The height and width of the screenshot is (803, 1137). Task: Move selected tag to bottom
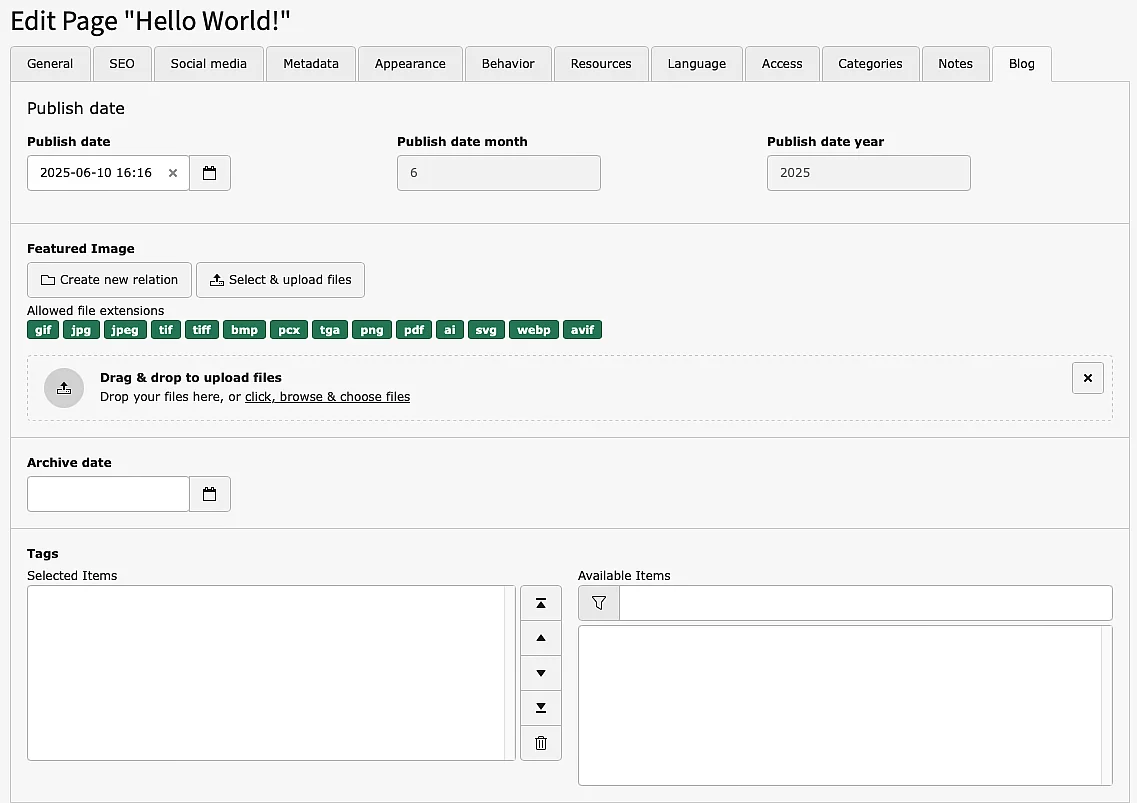(x=541, y=708)
